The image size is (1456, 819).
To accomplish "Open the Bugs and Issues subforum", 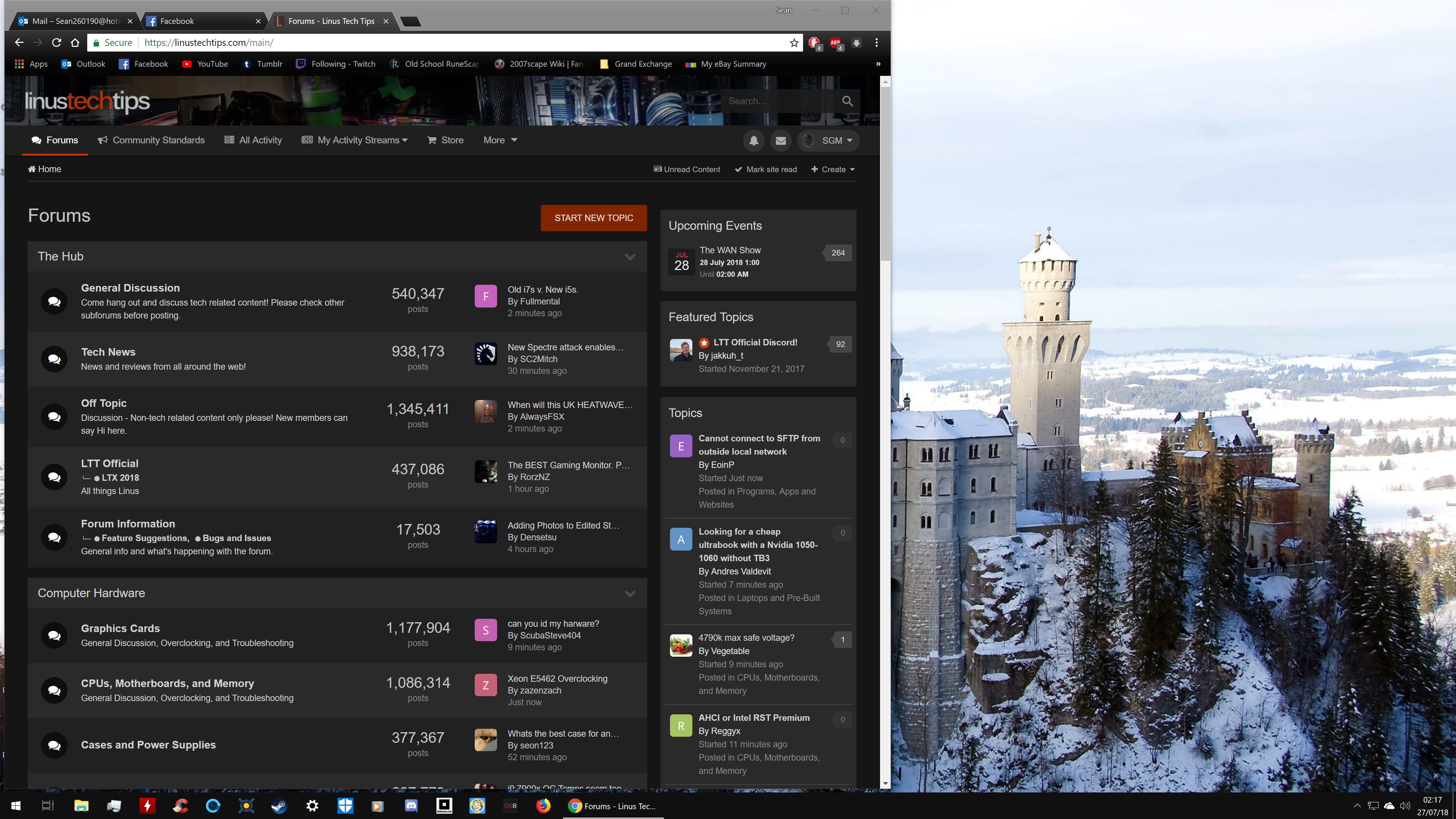I will click(237, 538).
